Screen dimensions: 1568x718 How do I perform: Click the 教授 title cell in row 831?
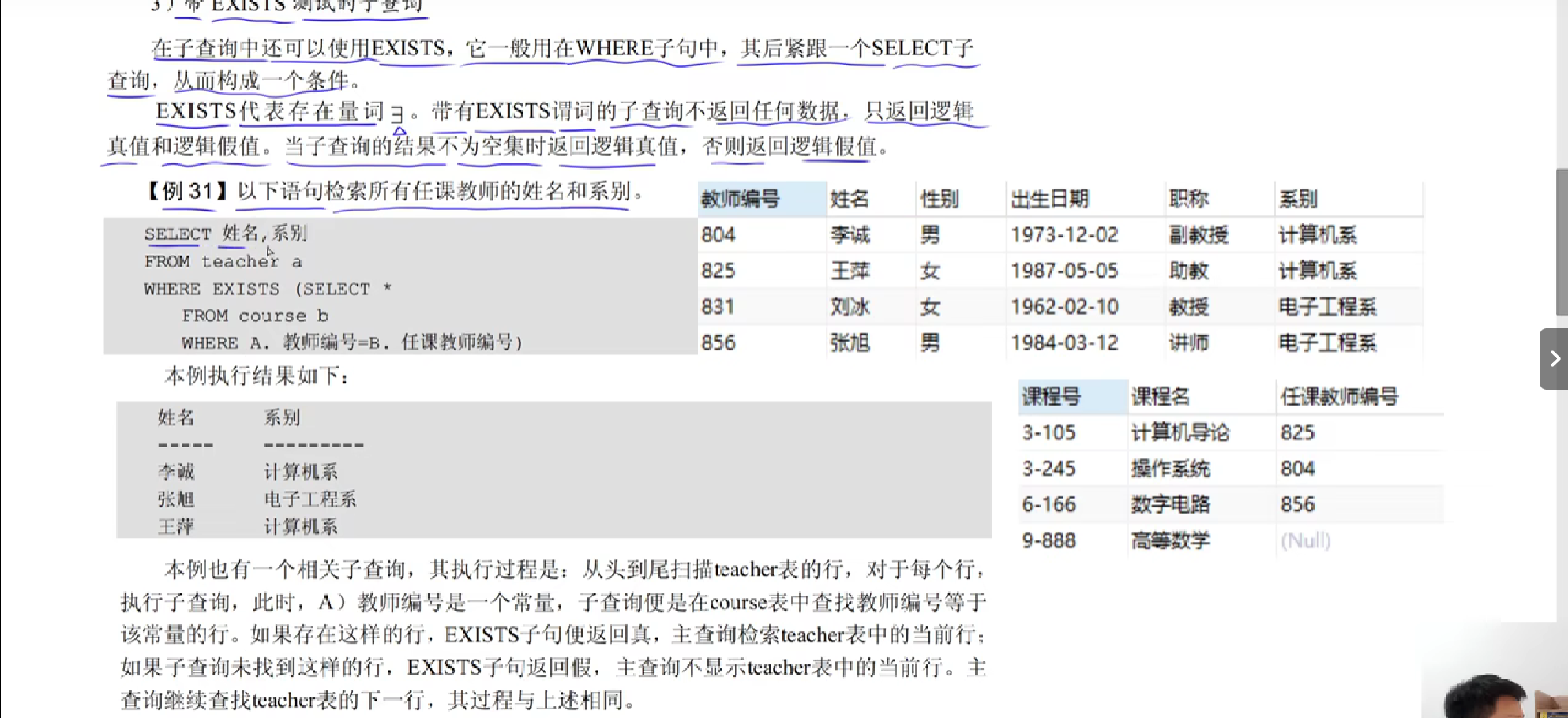click(x=1189, y=307)
